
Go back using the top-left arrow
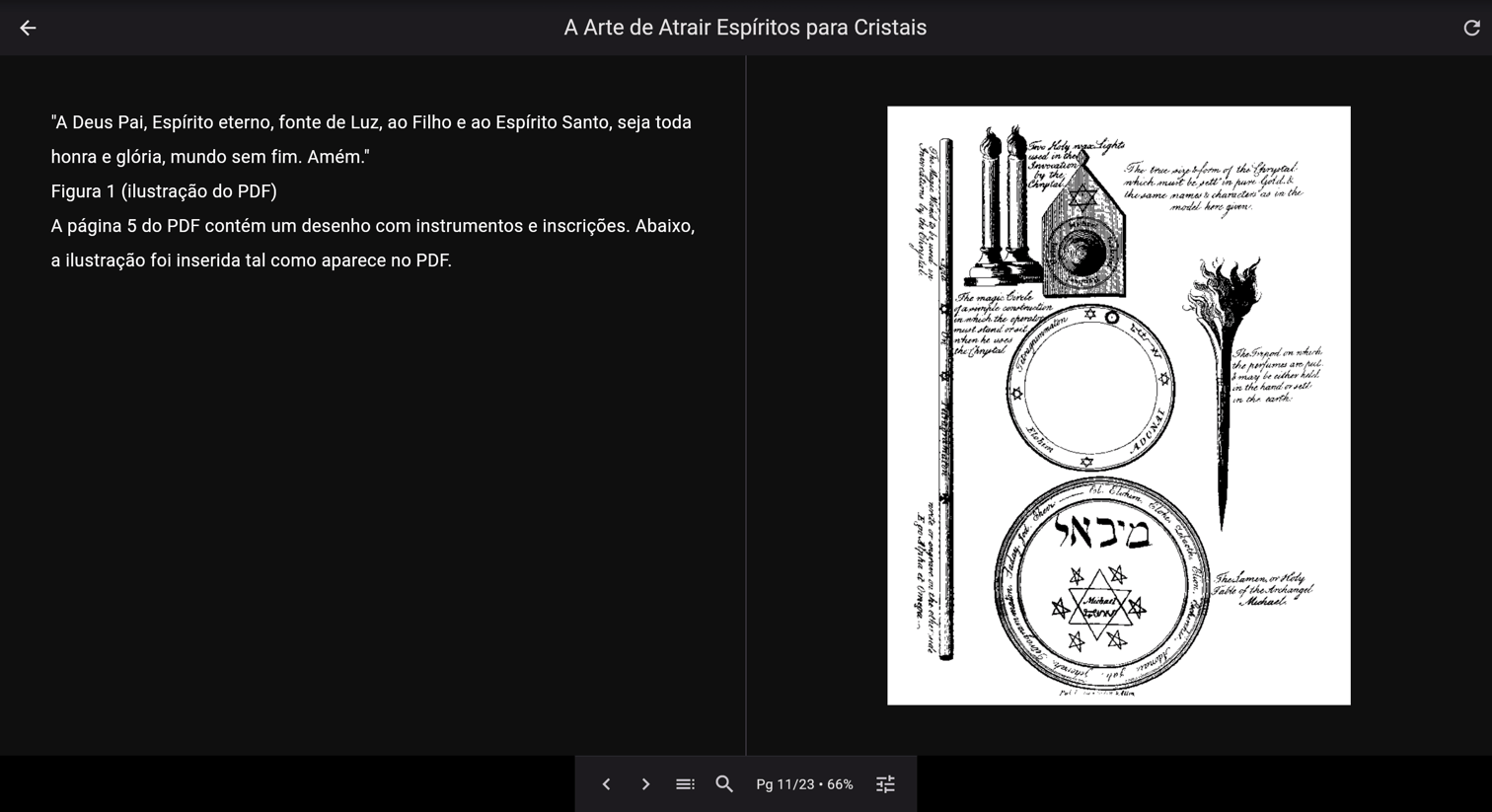point(28,28)
